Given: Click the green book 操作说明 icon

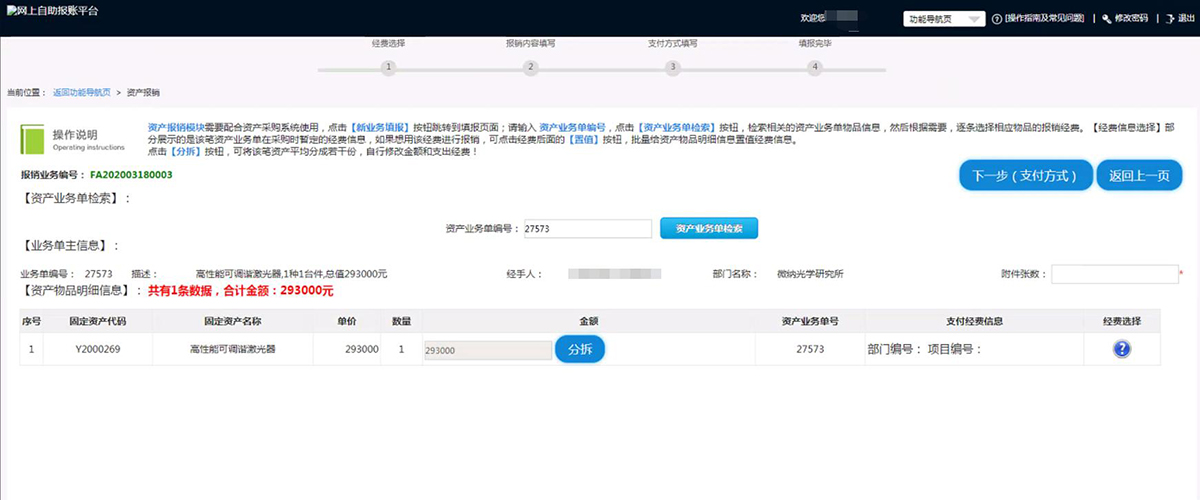Looking at the screenshot, I should pyautogui.click(x=33, y=138).
